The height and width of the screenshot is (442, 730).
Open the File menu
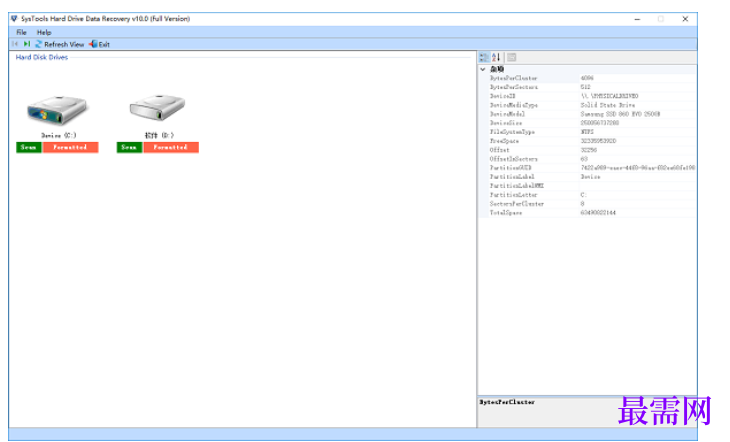click(21, 32)
